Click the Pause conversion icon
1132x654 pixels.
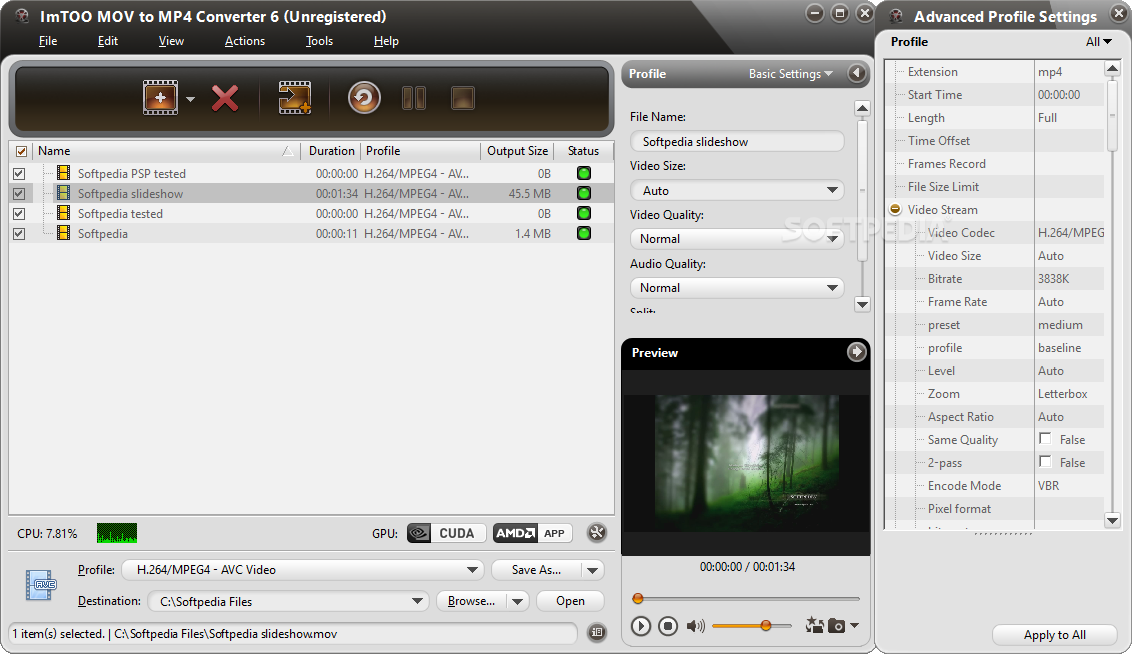pyautogui.click(x=414, y=98)
